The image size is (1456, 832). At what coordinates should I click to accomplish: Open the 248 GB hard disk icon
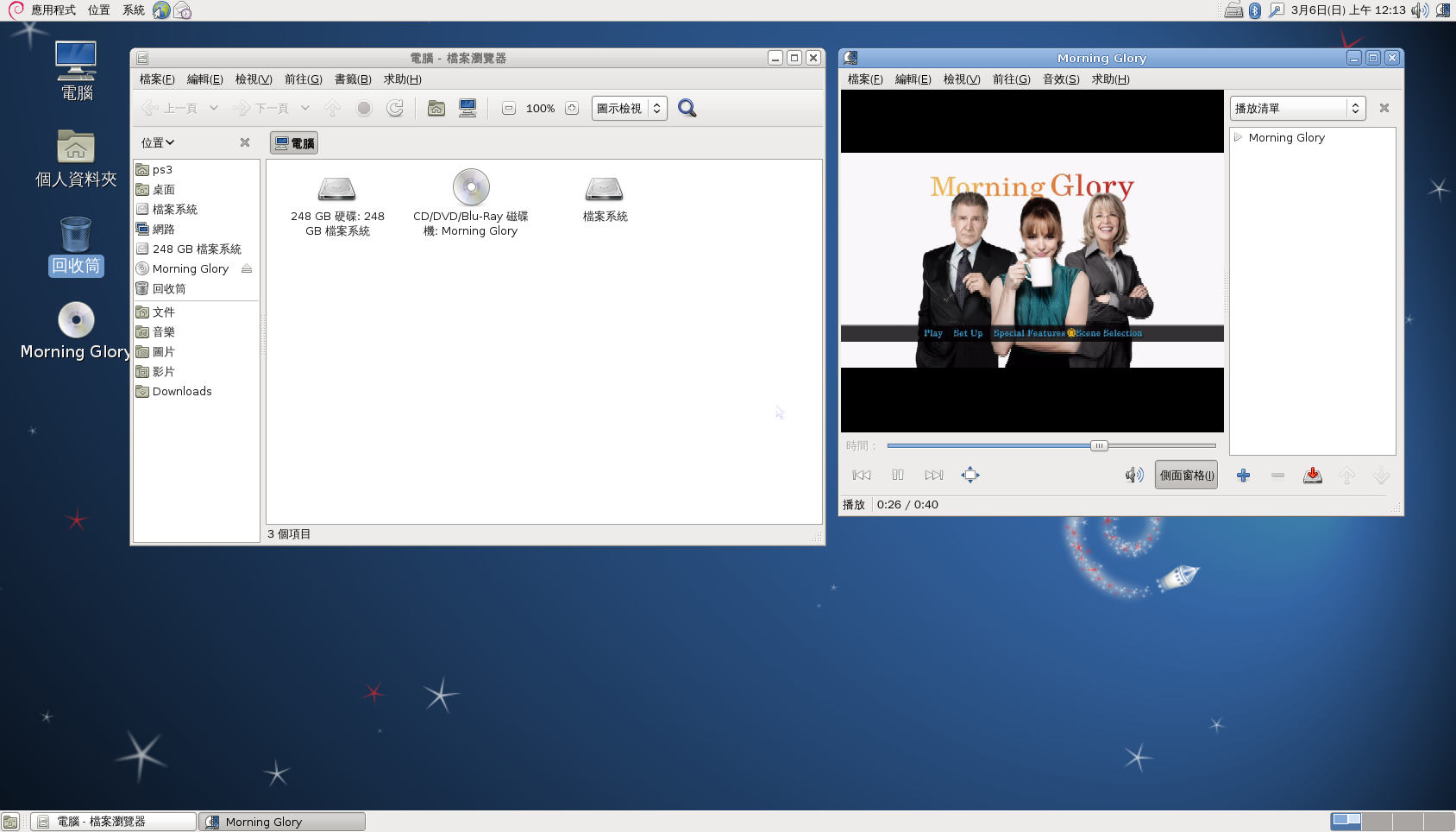(337, 188)
